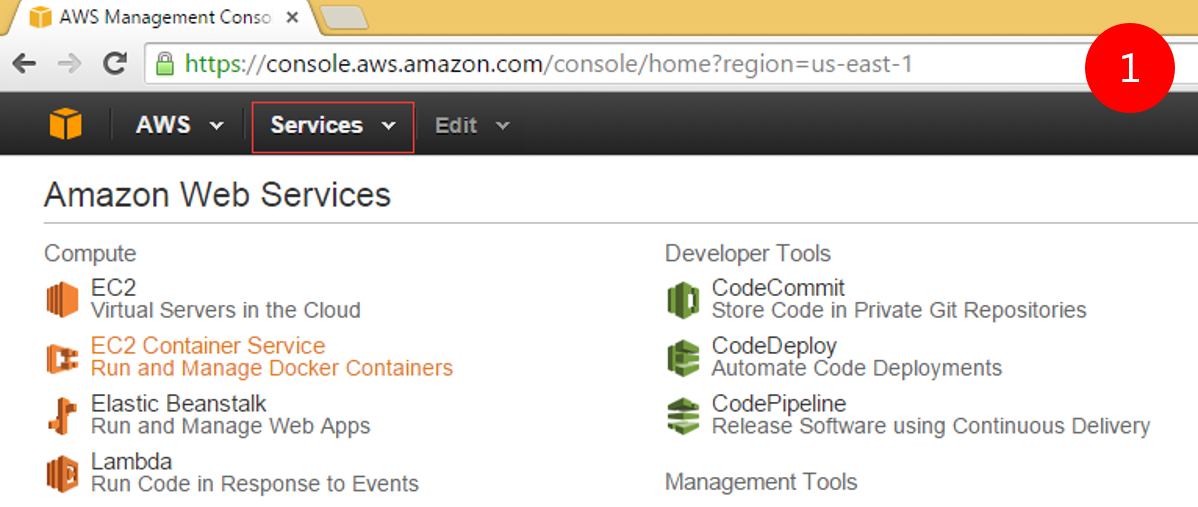Click the Developer Tools category heading
1198x507 pixels.
748,253
